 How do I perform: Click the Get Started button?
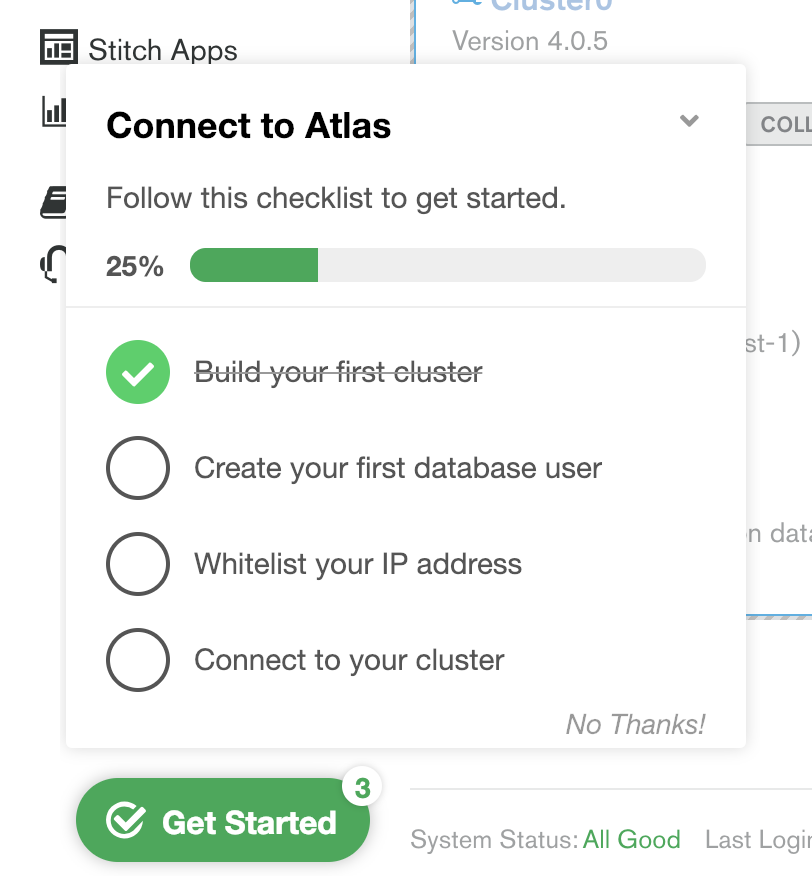pos(223,821)
